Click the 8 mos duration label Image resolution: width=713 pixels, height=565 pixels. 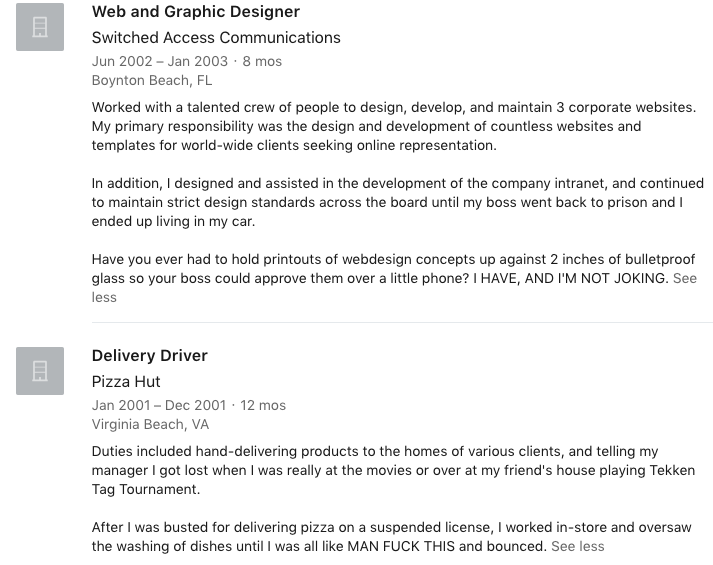tap(262, 61)
